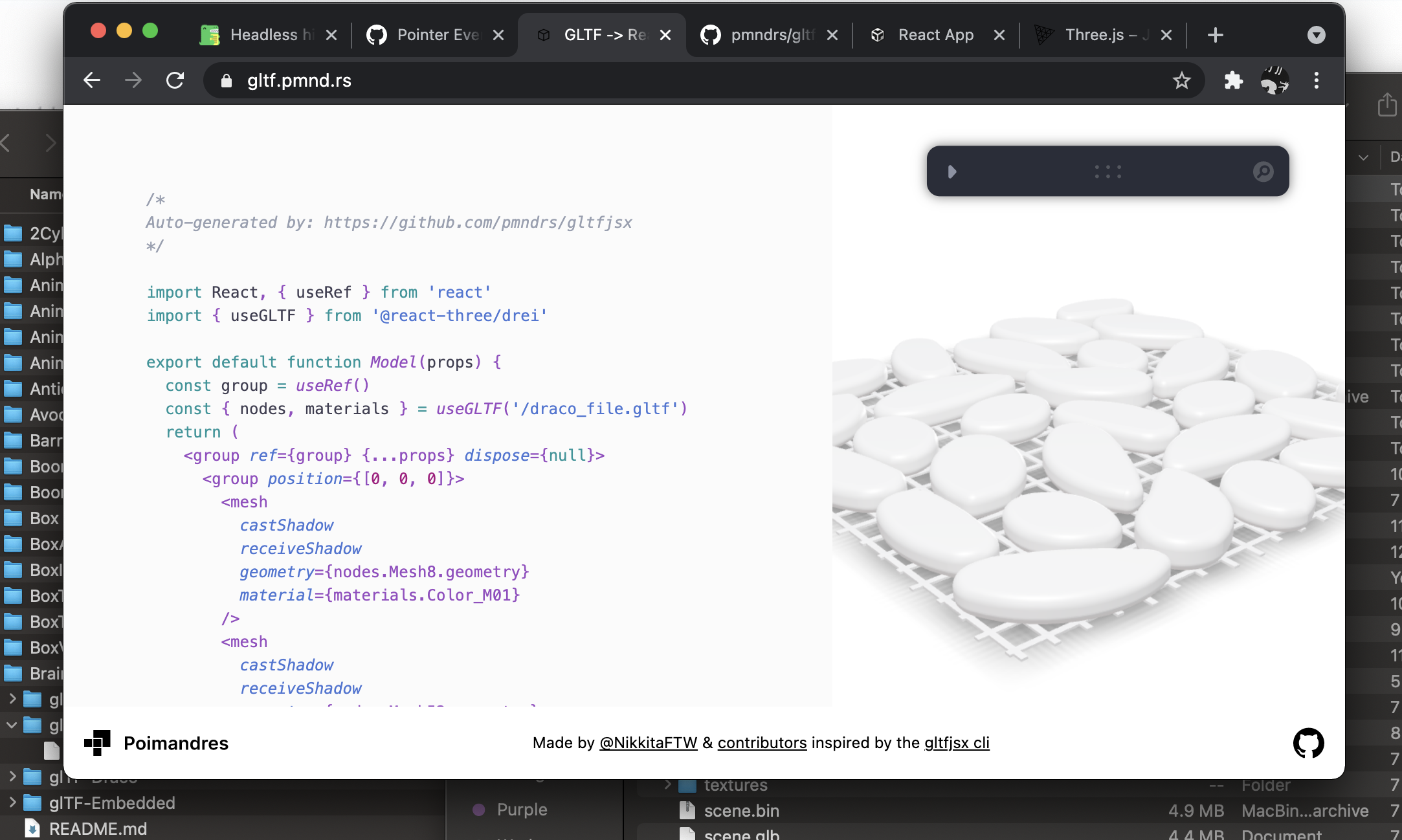View site info via the lock icon

226,80
